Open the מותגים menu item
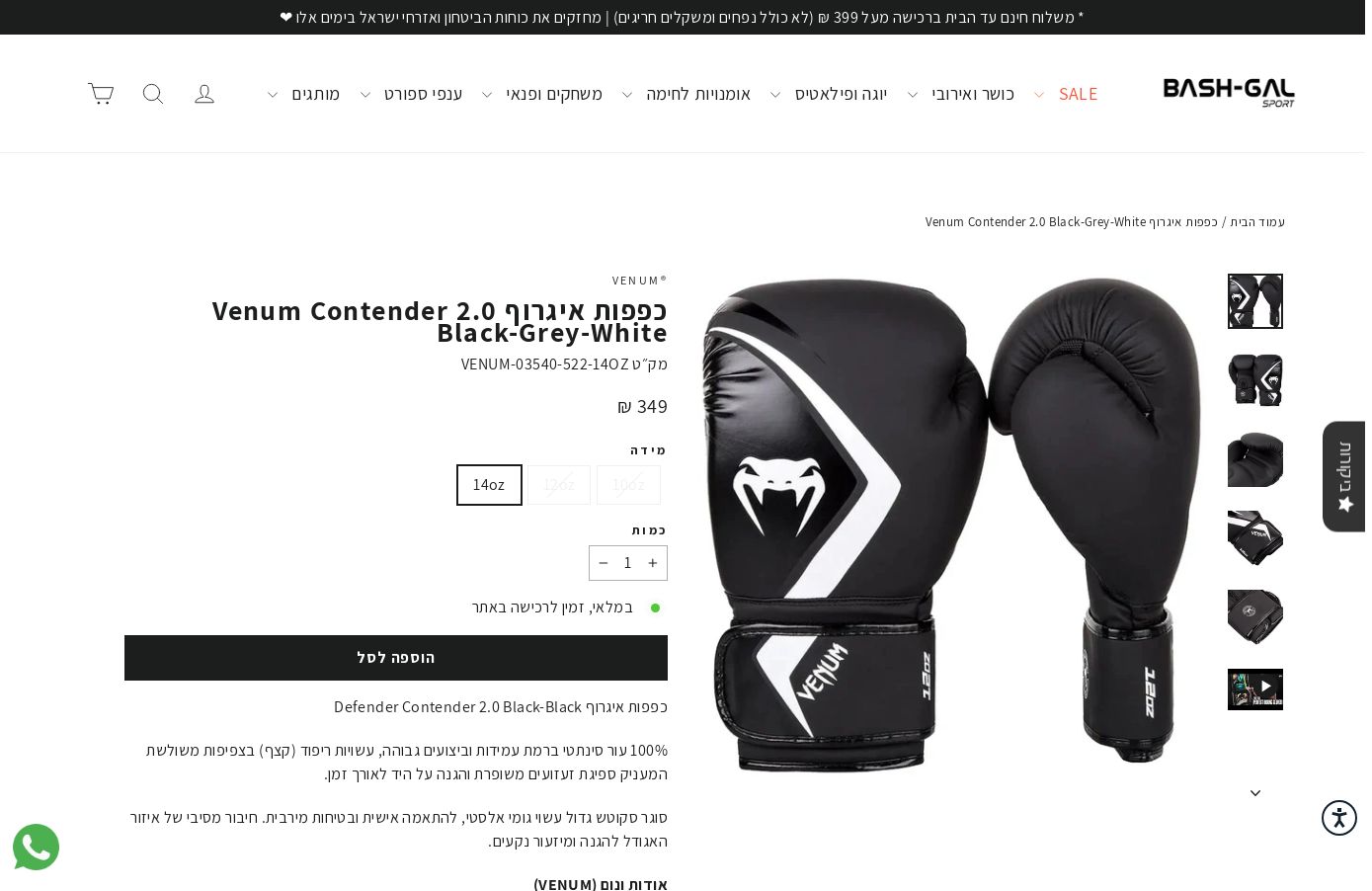This screenshot has width=1372, height=891. point(315,94)
